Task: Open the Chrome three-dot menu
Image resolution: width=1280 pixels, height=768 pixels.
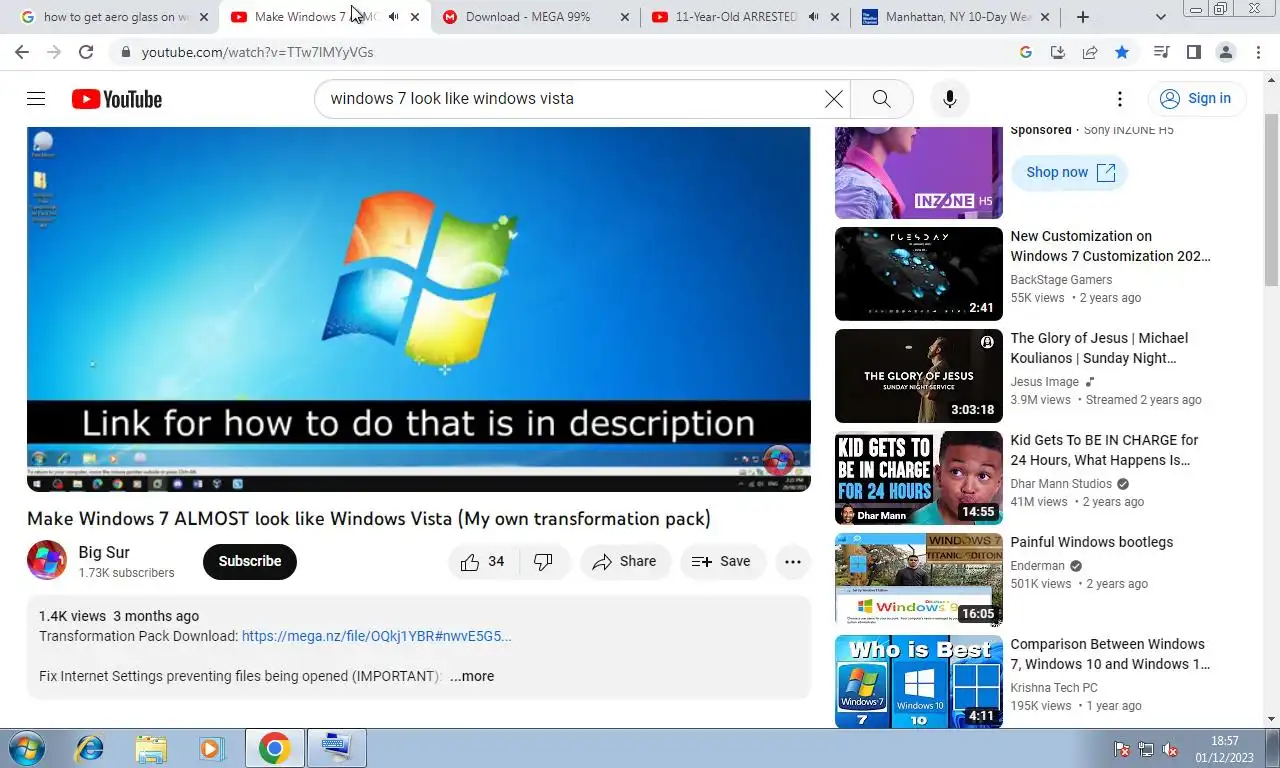Action: pyautogui.click(x=1259, y=52)
